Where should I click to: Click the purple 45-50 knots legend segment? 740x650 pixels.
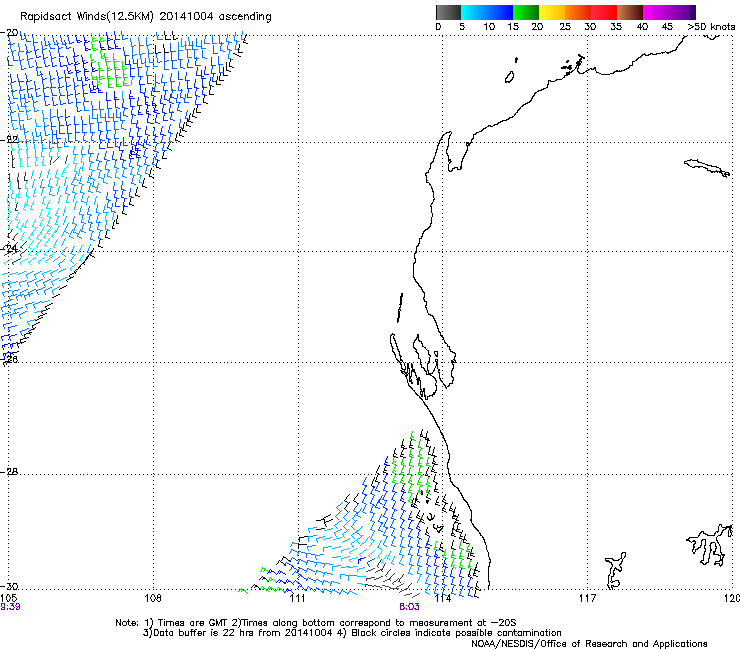coord(682,12)
